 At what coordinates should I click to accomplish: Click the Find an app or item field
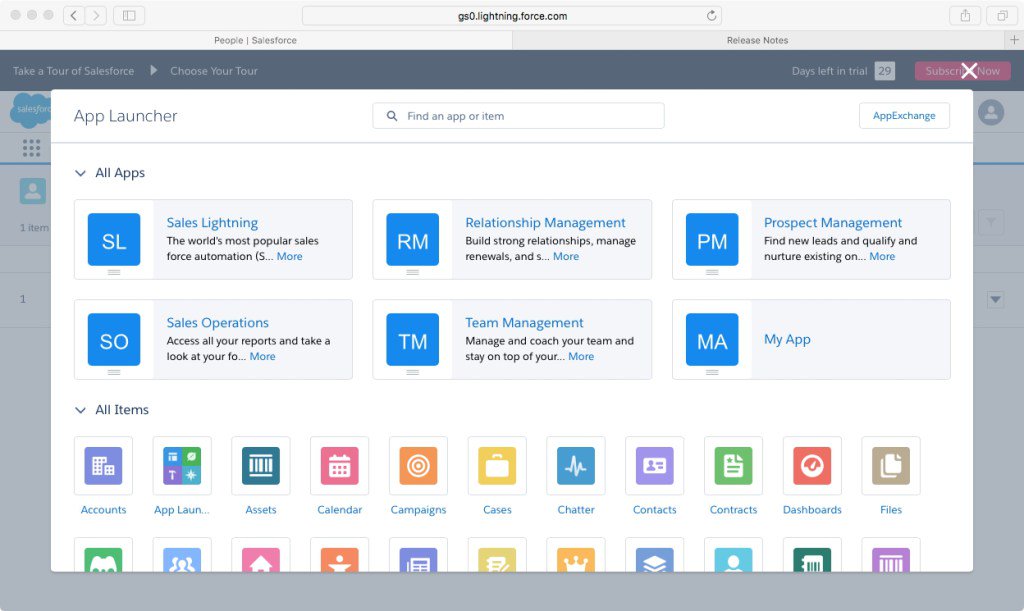519,116
